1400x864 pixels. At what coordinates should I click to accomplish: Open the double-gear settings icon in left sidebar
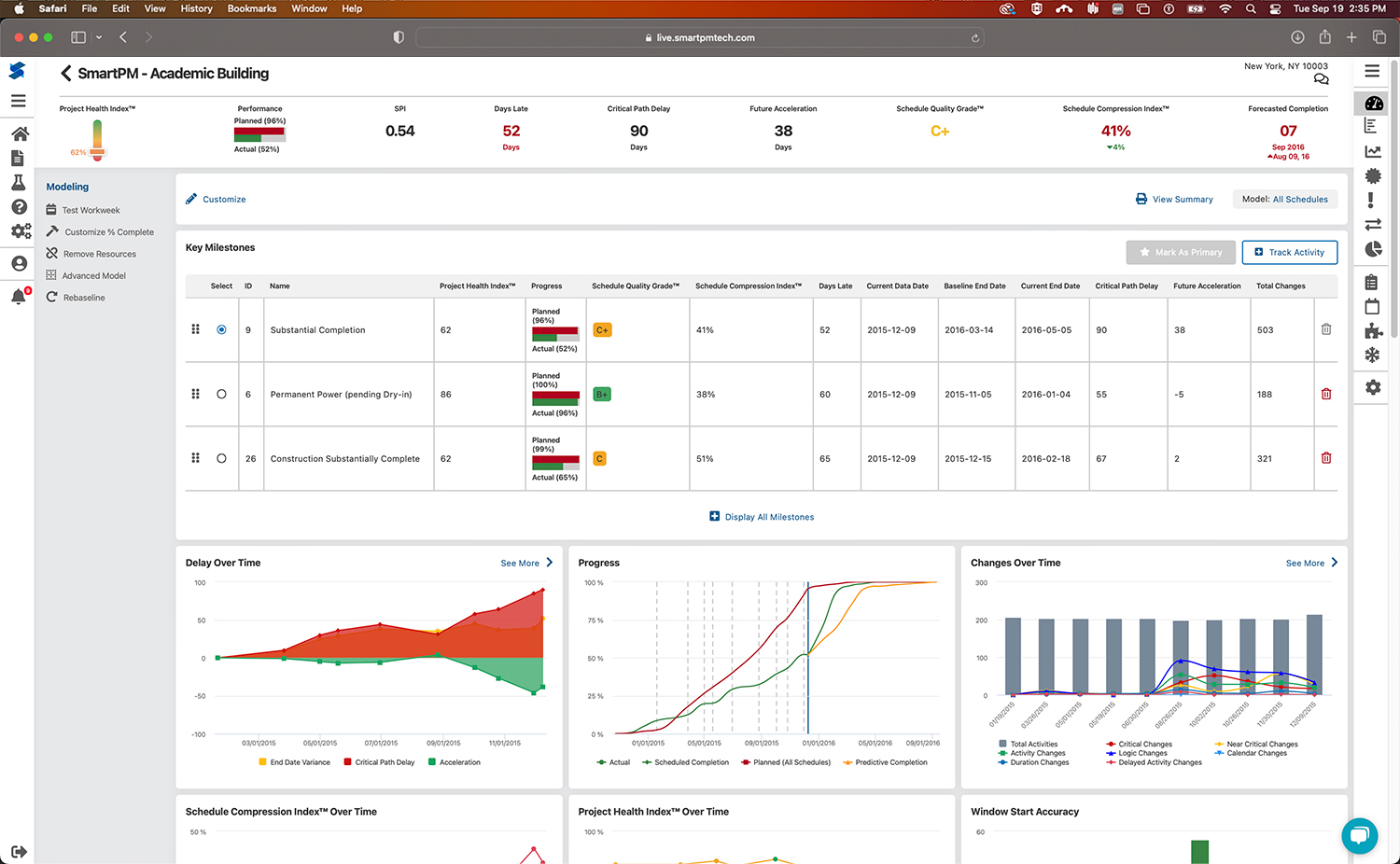[21, 230]
